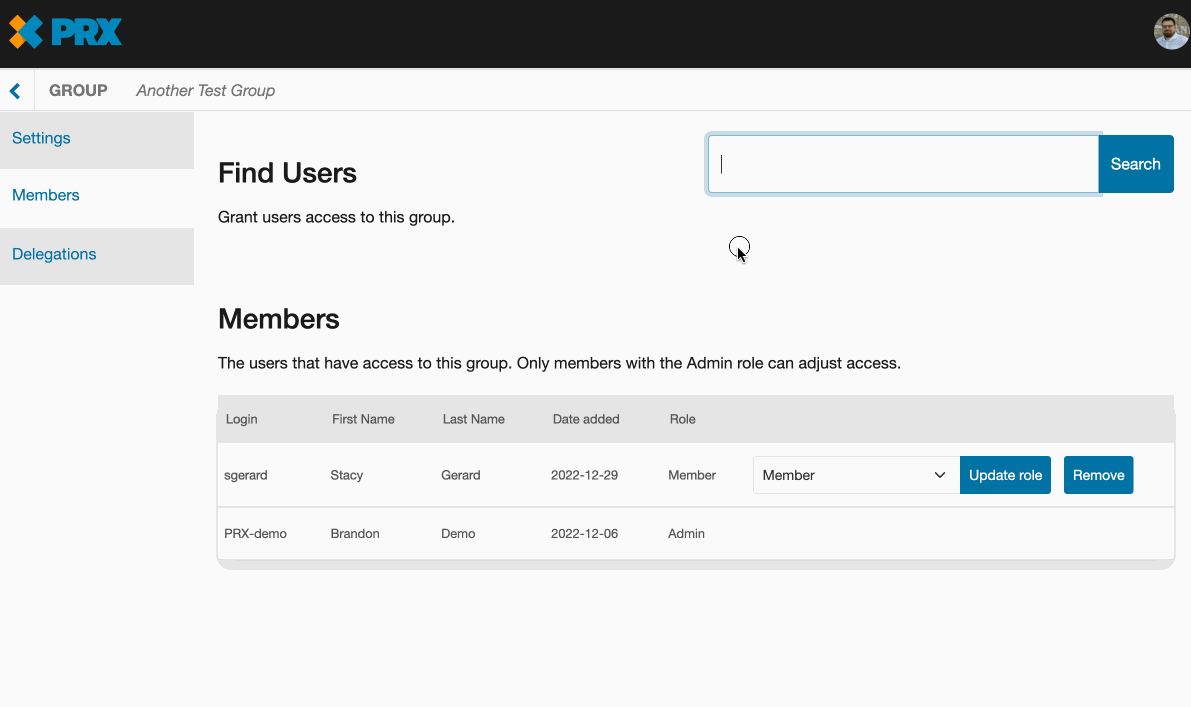Click the Login column header
This screenshot has width=1191, height=707.
coord(241,419)
